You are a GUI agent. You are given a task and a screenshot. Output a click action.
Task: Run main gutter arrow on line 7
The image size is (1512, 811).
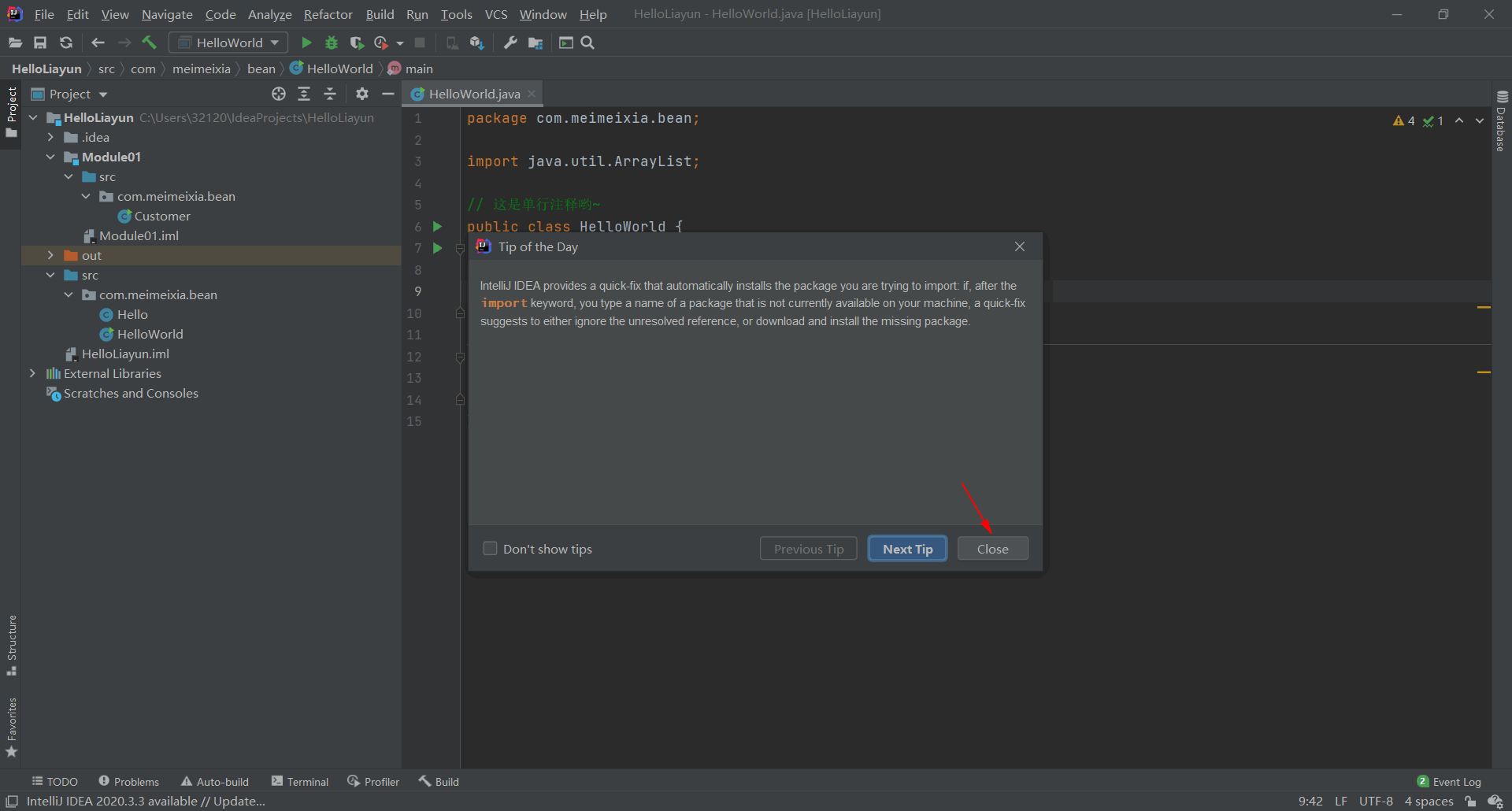[x=438, y=248]
